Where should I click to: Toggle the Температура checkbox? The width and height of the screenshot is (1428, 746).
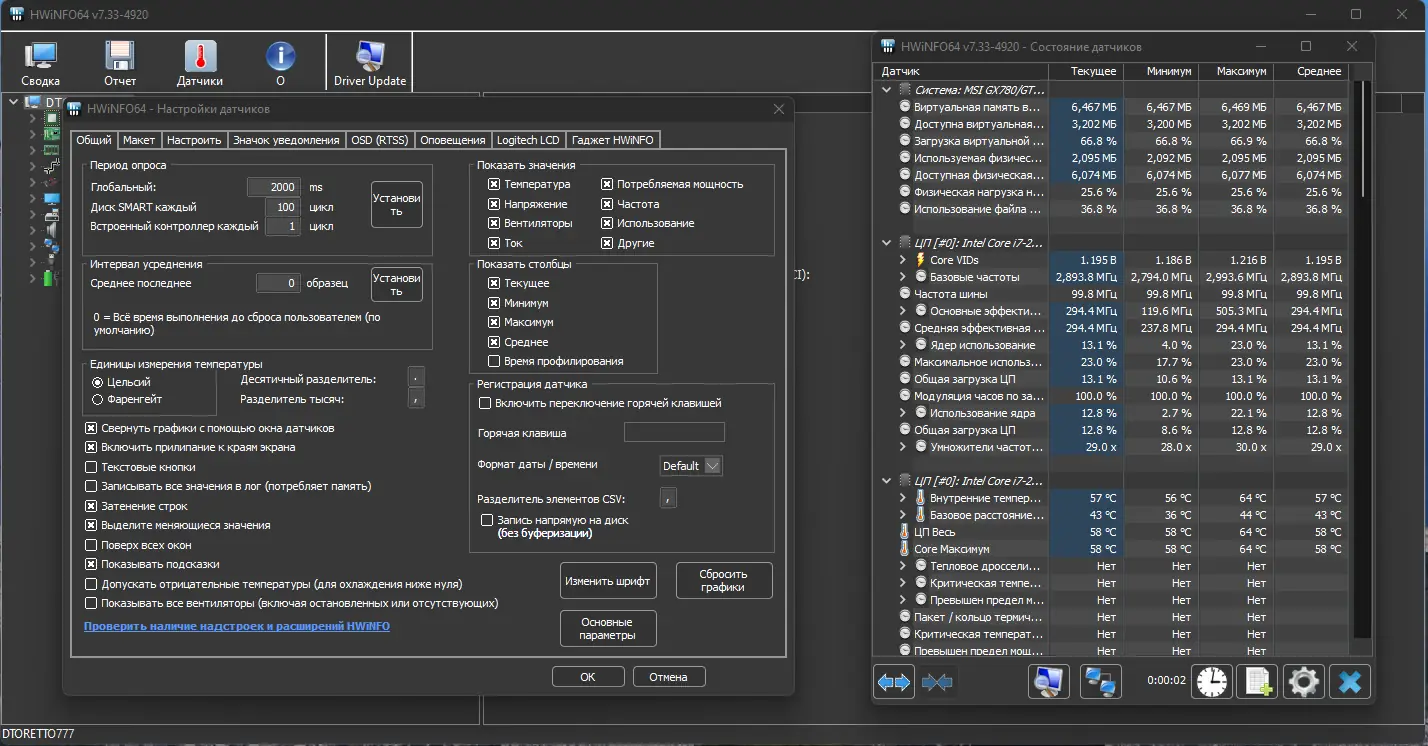494,184
